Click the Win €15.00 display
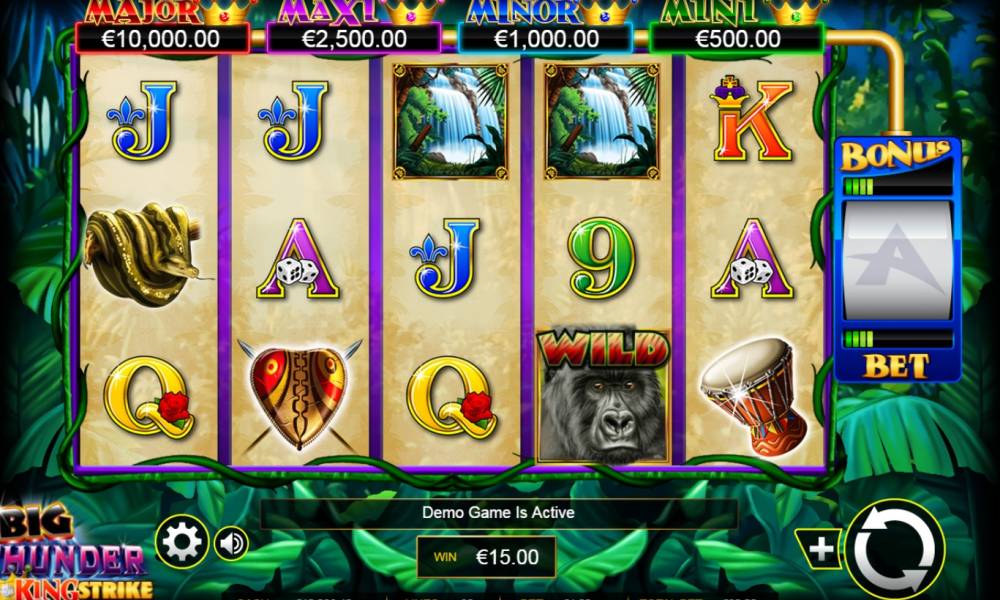1000x600 pixels. pyautogui.click(x=486, y=557)
